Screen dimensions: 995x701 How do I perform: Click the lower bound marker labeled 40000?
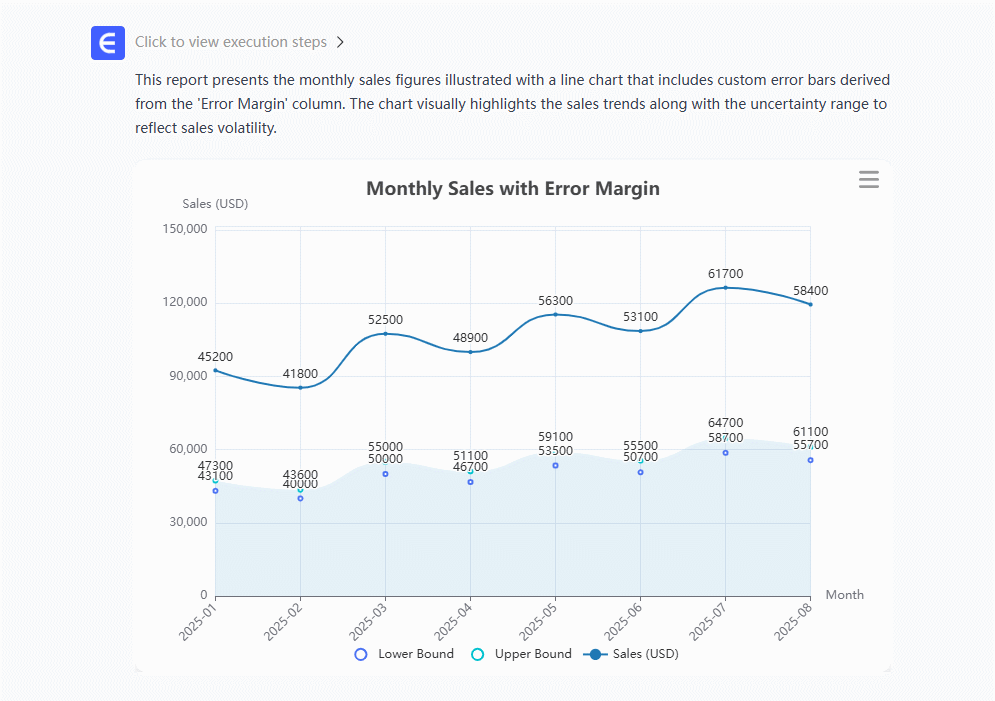300,498
